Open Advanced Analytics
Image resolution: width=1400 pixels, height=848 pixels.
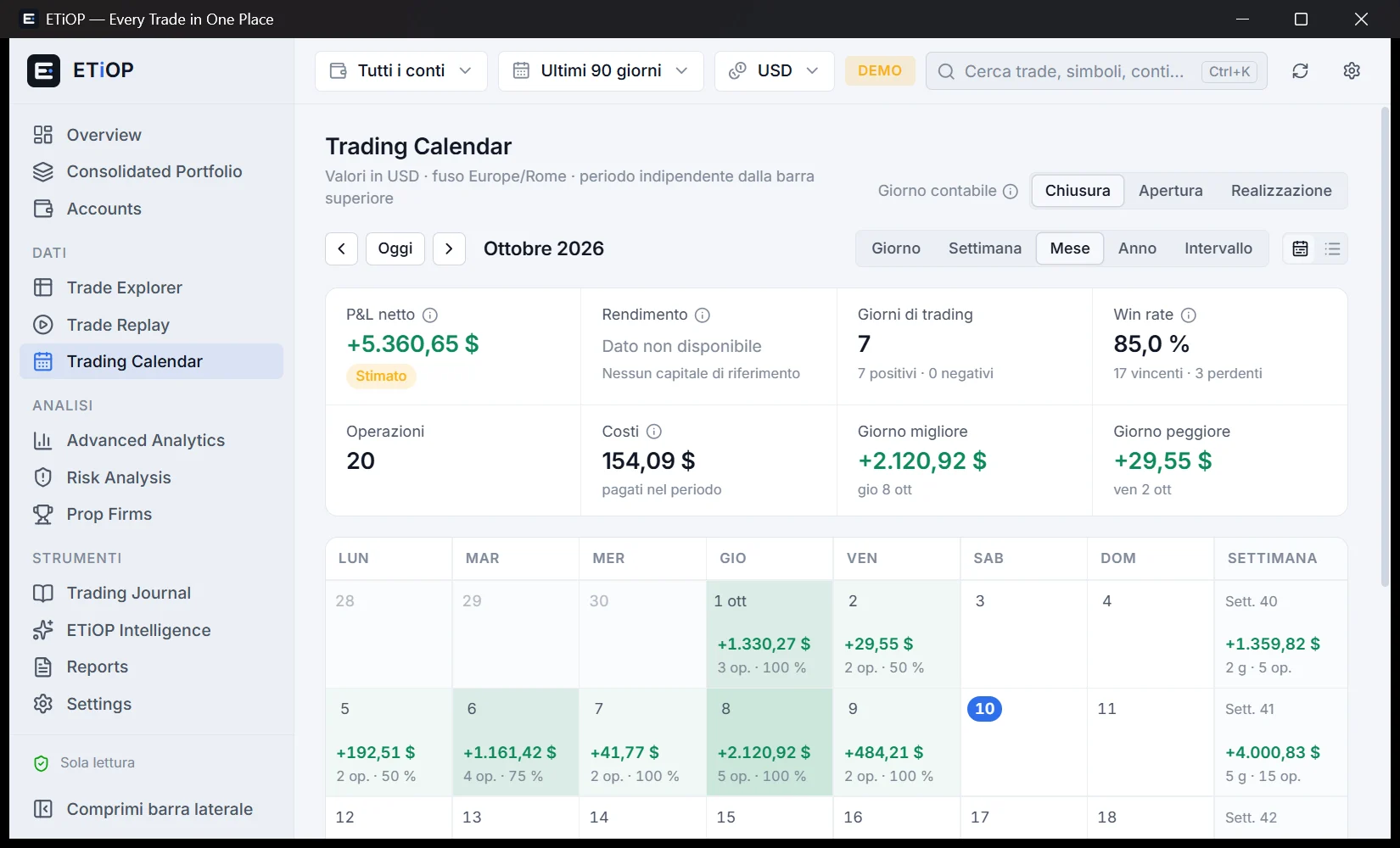(x=151, y=440)
